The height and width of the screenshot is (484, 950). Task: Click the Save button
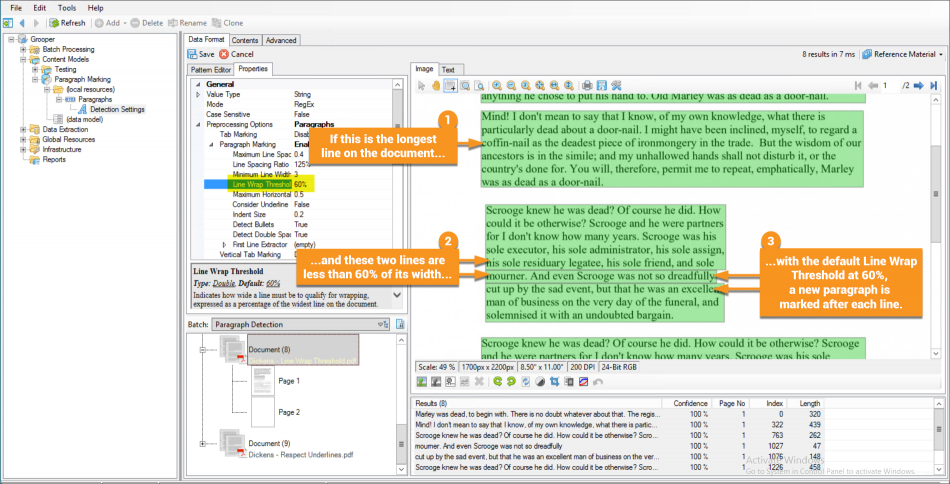coord(200,54)
